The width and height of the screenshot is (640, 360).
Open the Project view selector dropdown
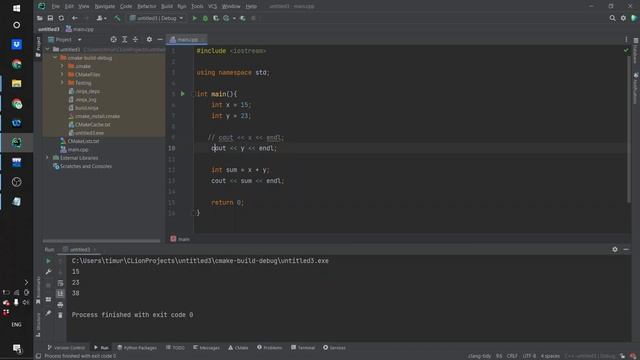[64, 40]
